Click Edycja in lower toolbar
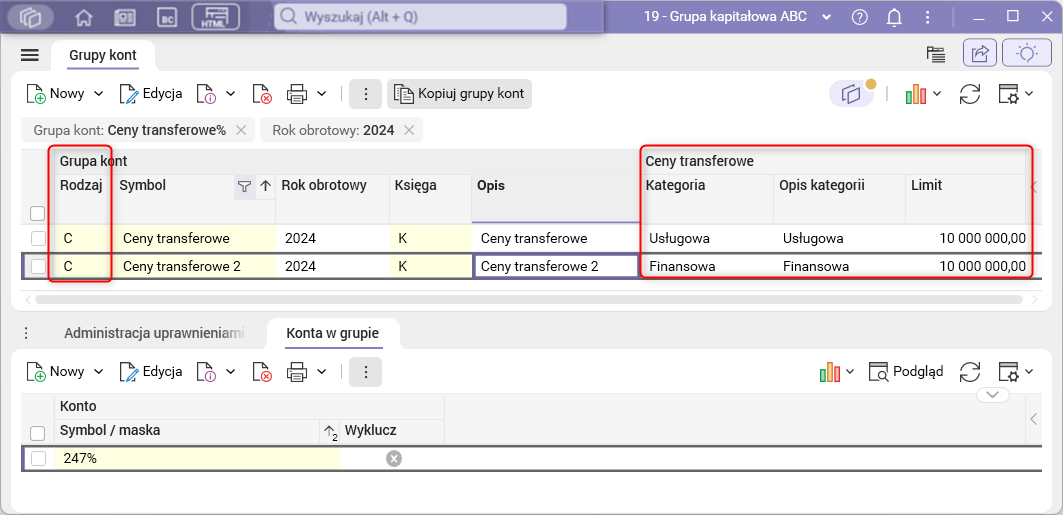 point(151,372)
